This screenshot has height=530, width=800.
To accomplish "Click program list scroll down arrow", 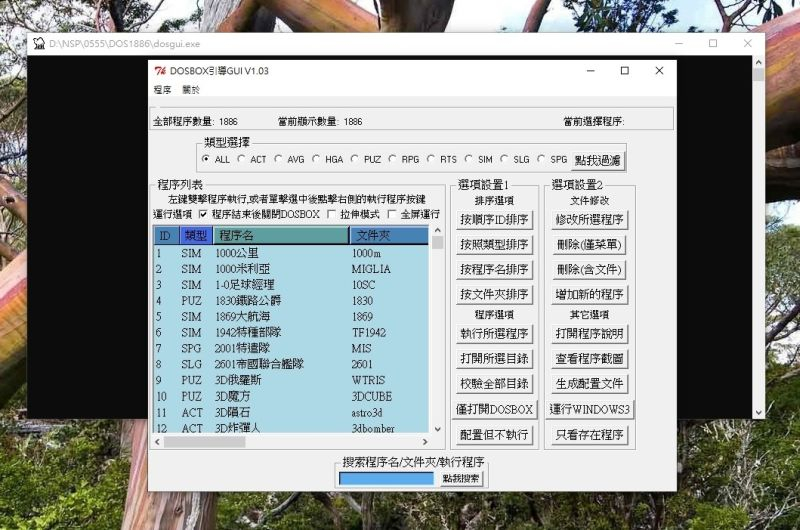I will [x=437, y=430].
